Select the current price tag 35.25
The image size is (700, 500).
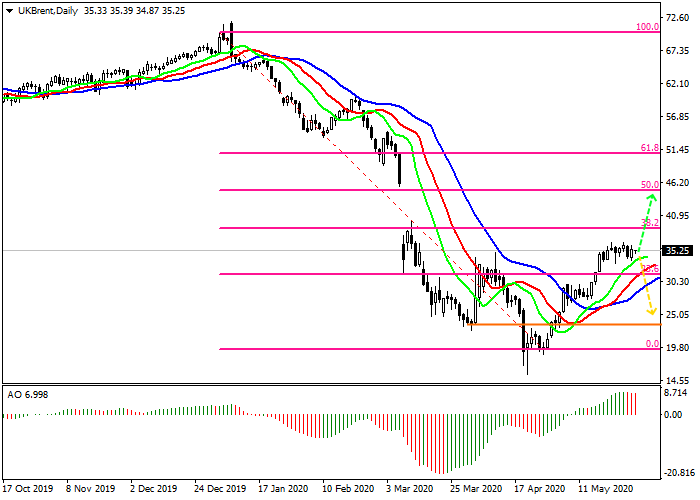click(x=679, y=251)
